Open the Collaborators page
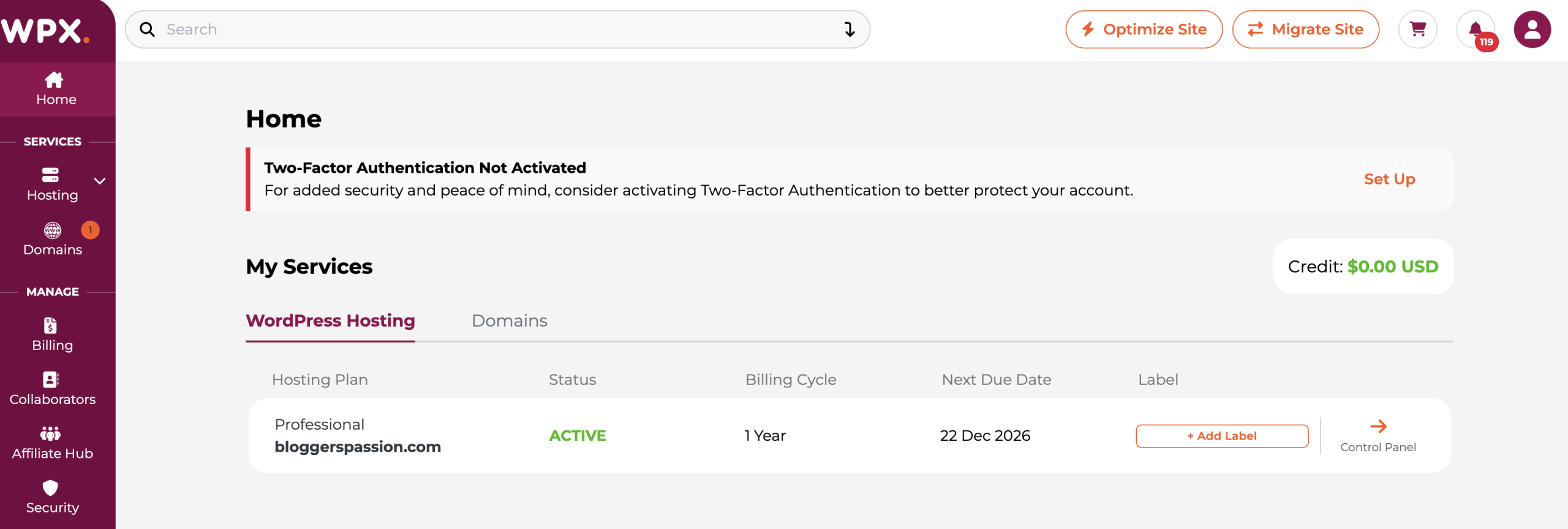Screen dimensions: 1568x529 coord(52,389)
